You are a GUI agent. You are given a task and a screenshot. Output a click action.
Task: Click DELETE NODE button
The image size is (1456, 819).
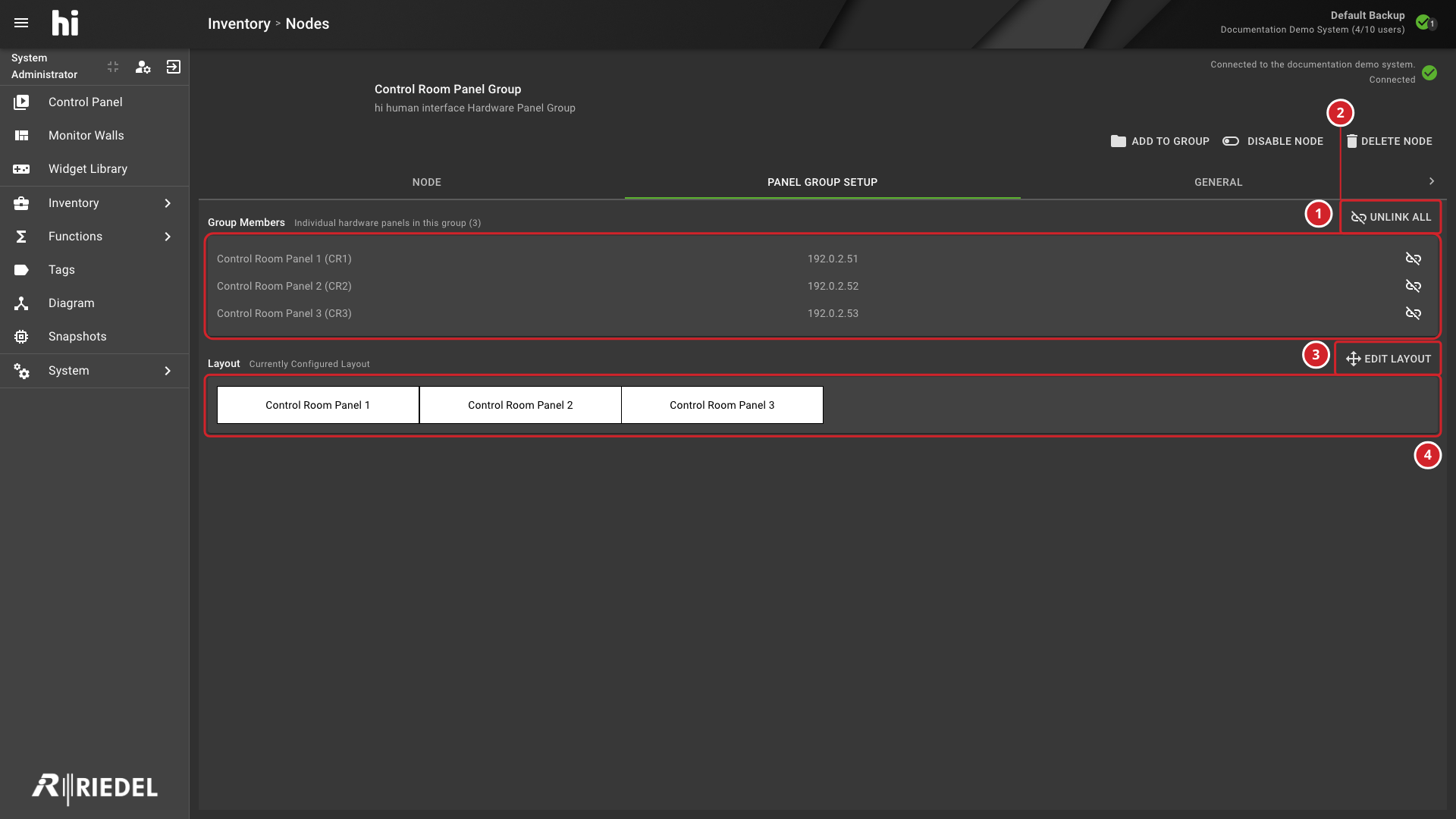pyautogui.click(x=1389, y=141)
